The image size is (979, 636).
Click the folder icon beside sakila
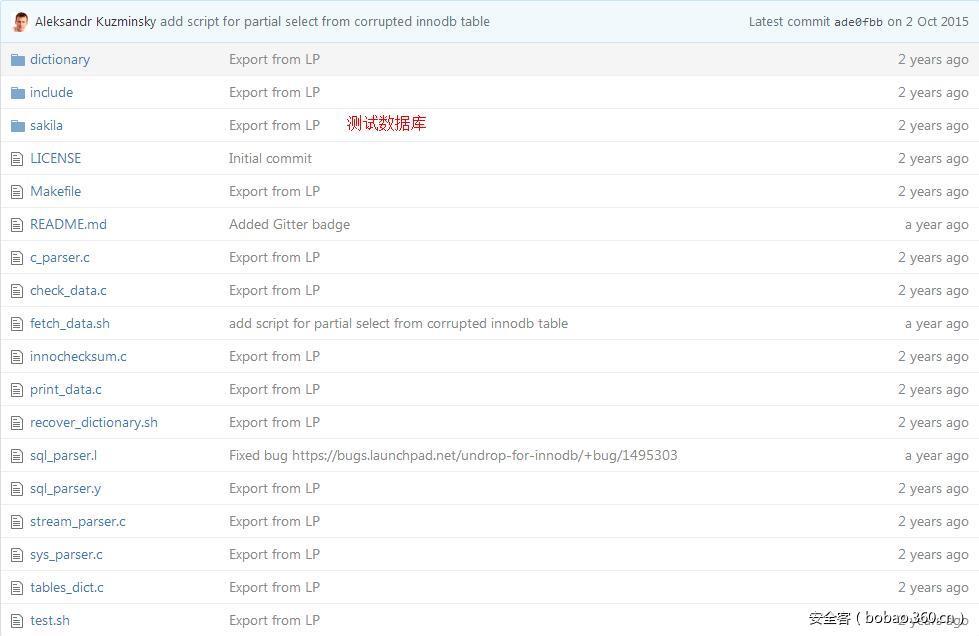click(17, 126)
